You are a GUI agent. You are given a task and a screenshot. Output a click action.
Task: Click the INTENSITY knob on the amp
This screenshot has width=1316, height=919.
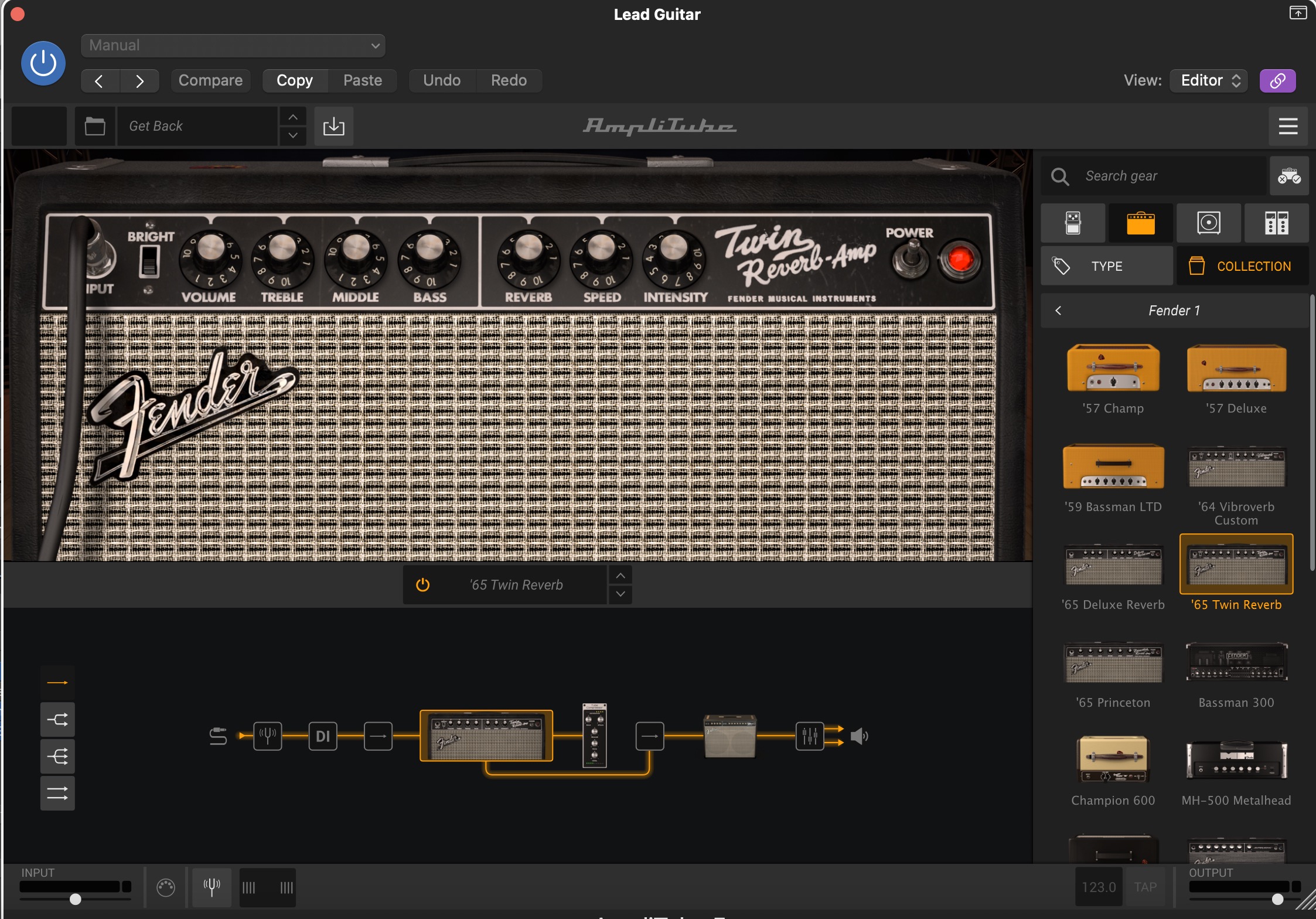tap(674, 258)
